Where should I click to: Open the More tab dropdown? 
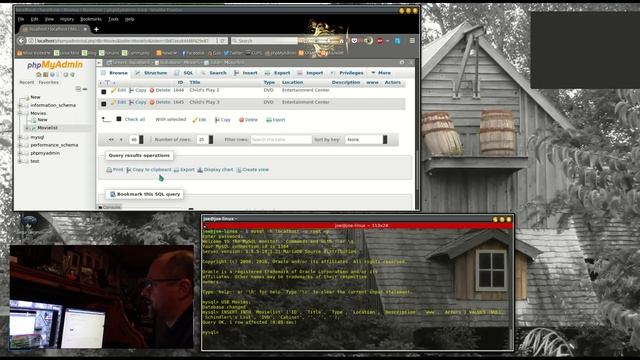point(381,73)
